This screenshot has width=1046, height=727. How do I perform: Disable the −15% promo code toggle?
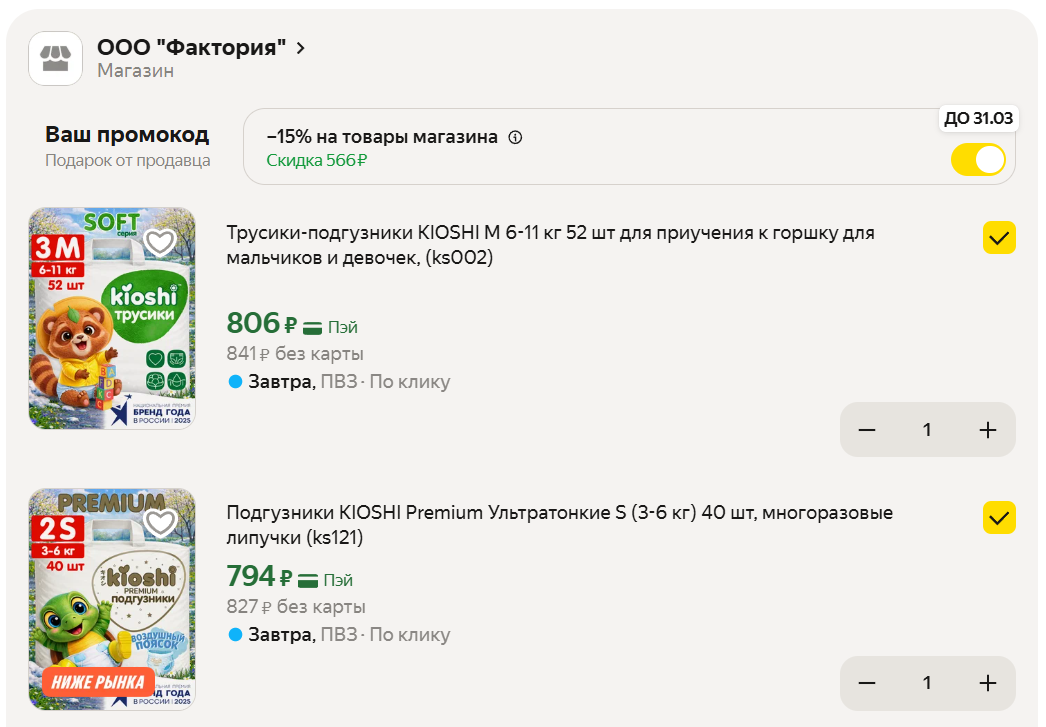point(978,160)
